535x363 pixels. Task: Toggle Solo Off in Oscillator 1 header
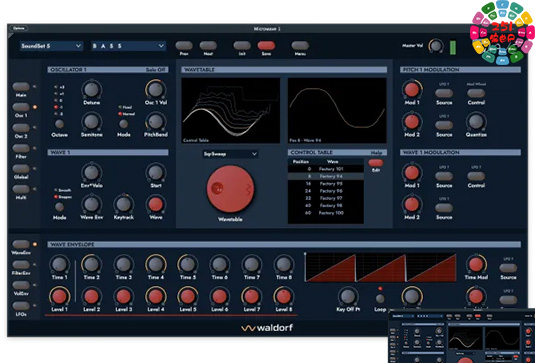click(156, 70)
